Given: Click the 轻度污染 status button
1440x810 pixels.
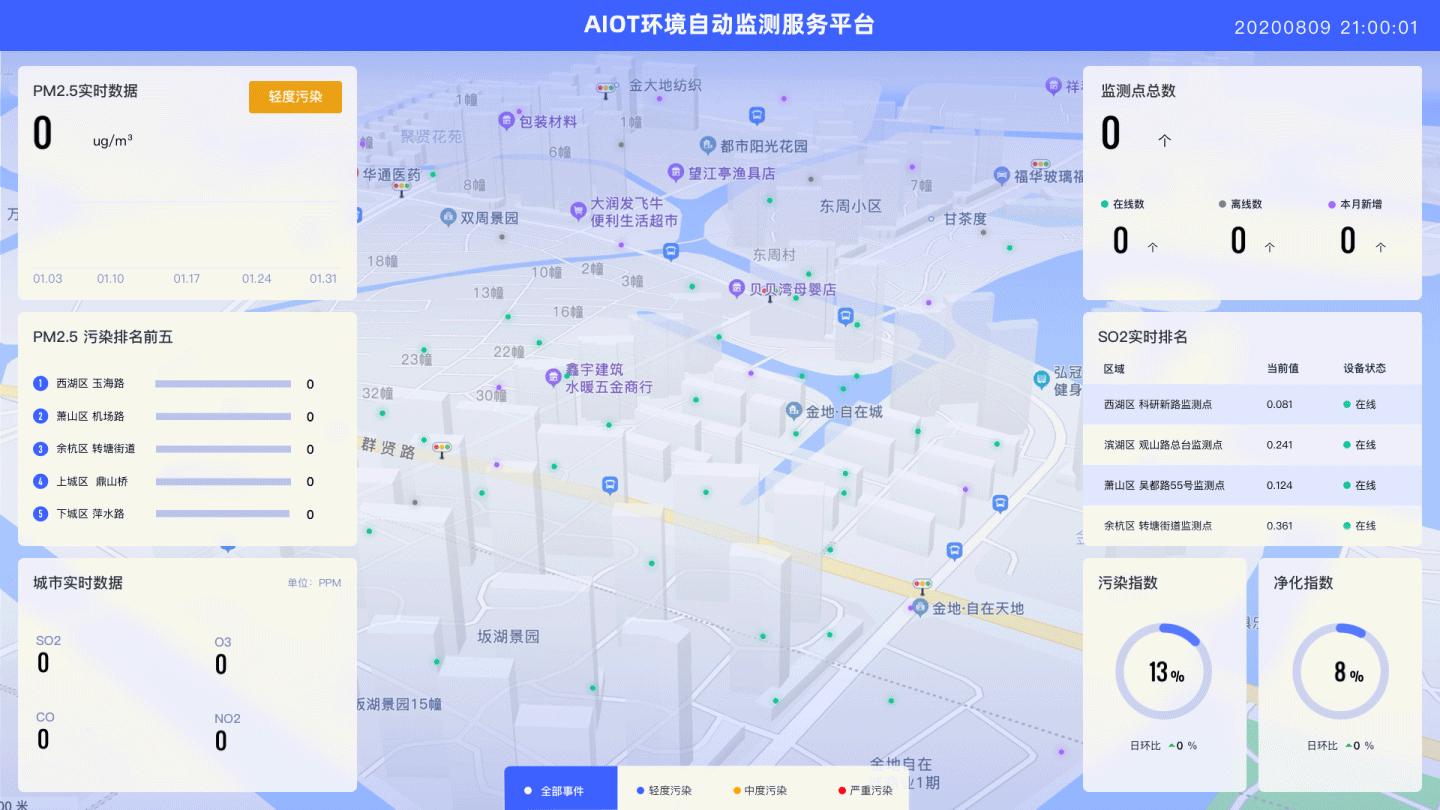Looking at the screenshot, I should coord(295,97).
